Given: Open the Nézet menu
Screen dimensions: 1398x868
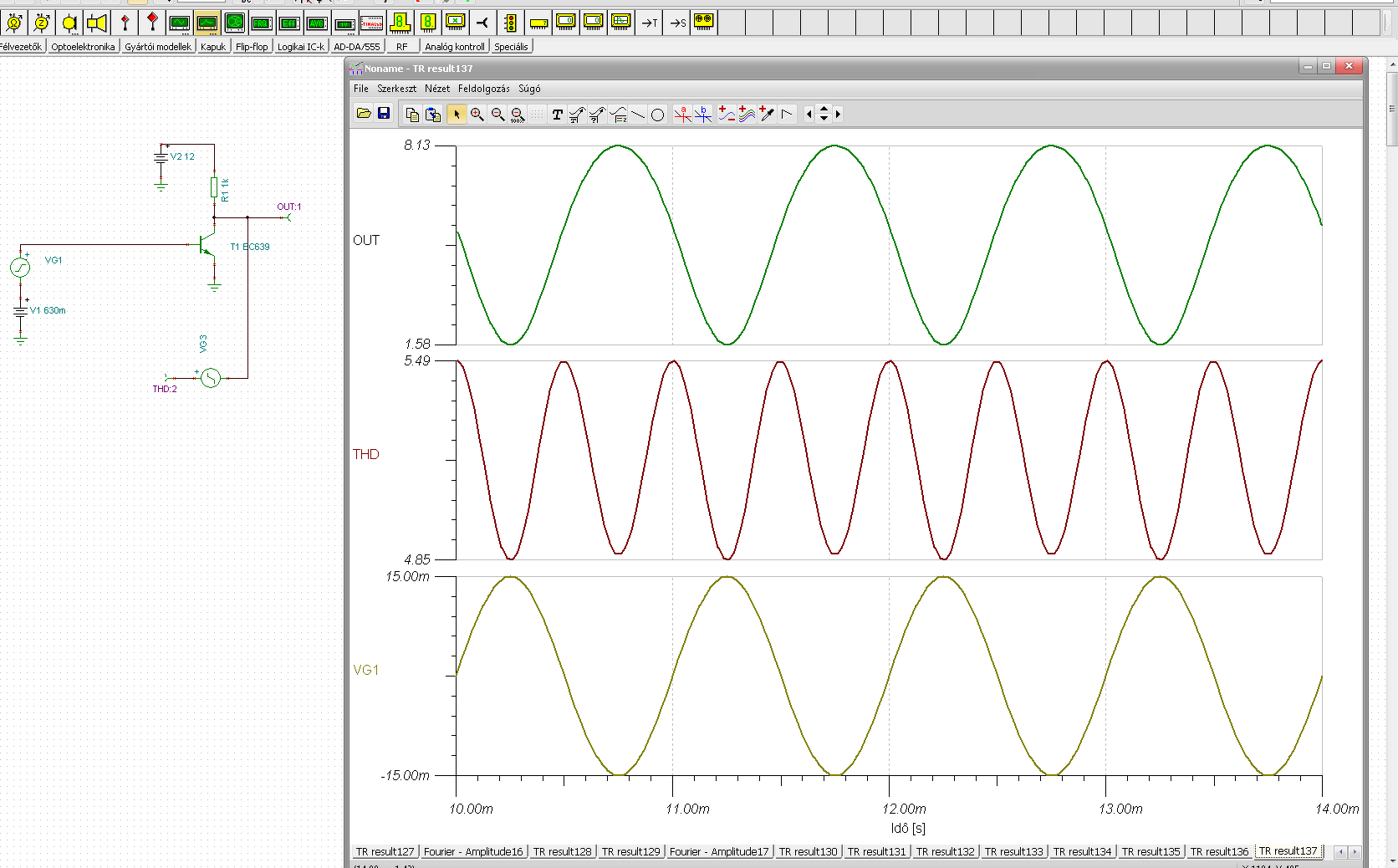Looking at the screenshot, I should (436, 89).
